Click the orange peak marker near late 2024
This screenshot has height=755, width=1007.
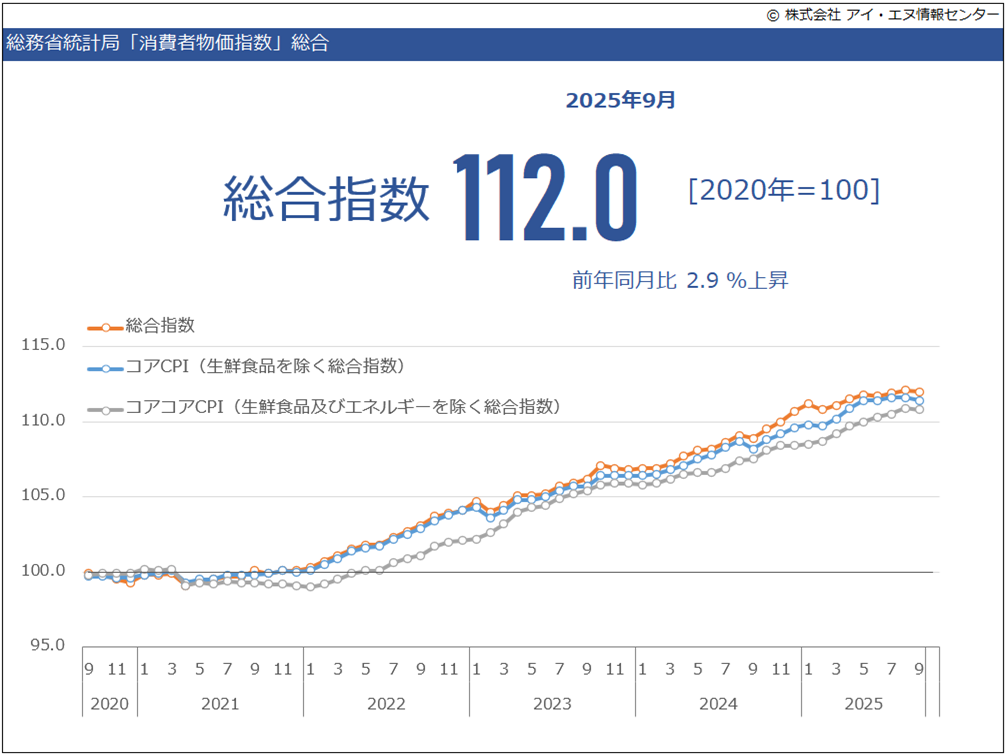[x=806, y=404]
